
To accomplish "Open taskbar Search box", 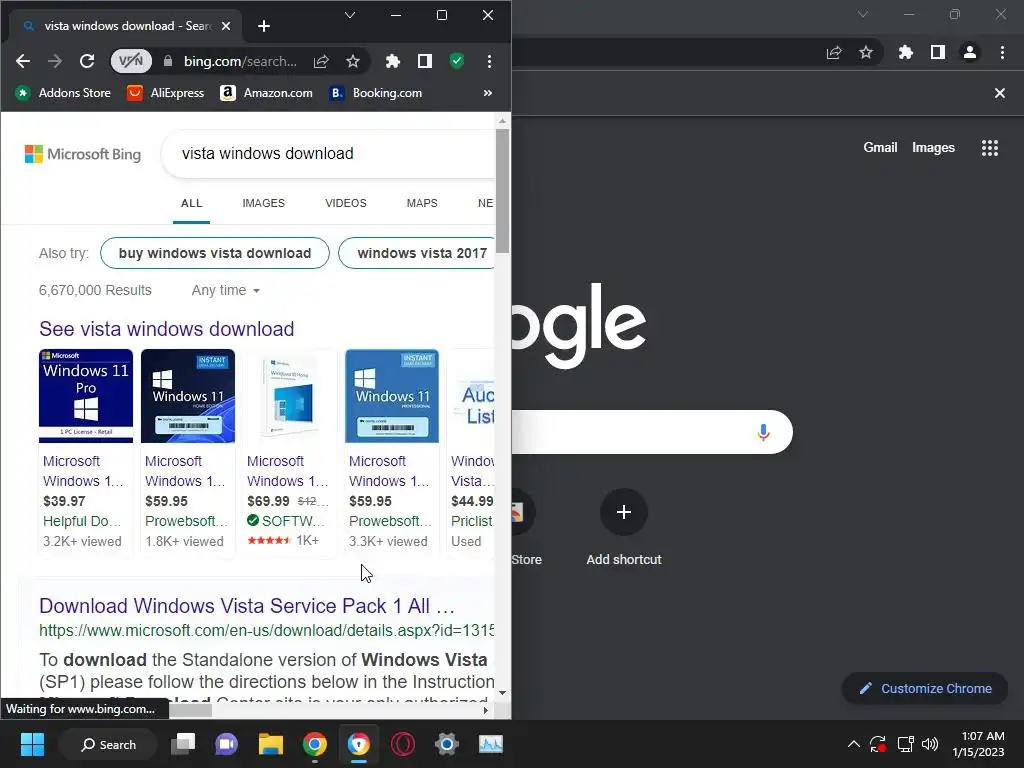I will tap(108, 744).
